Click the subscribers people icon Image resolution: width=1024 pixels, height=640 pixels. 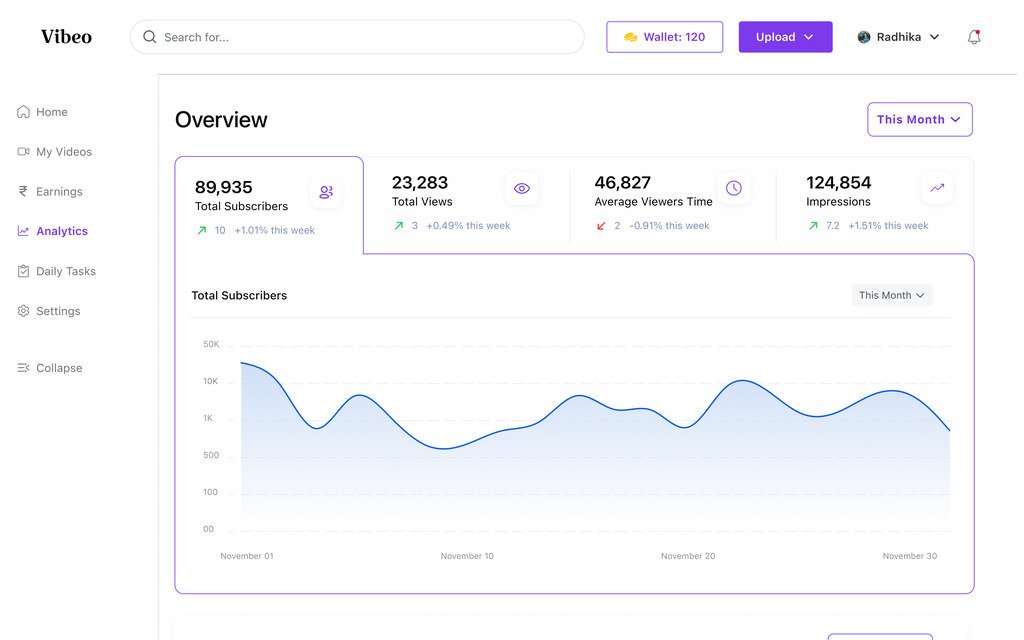(x=326, y=192)
